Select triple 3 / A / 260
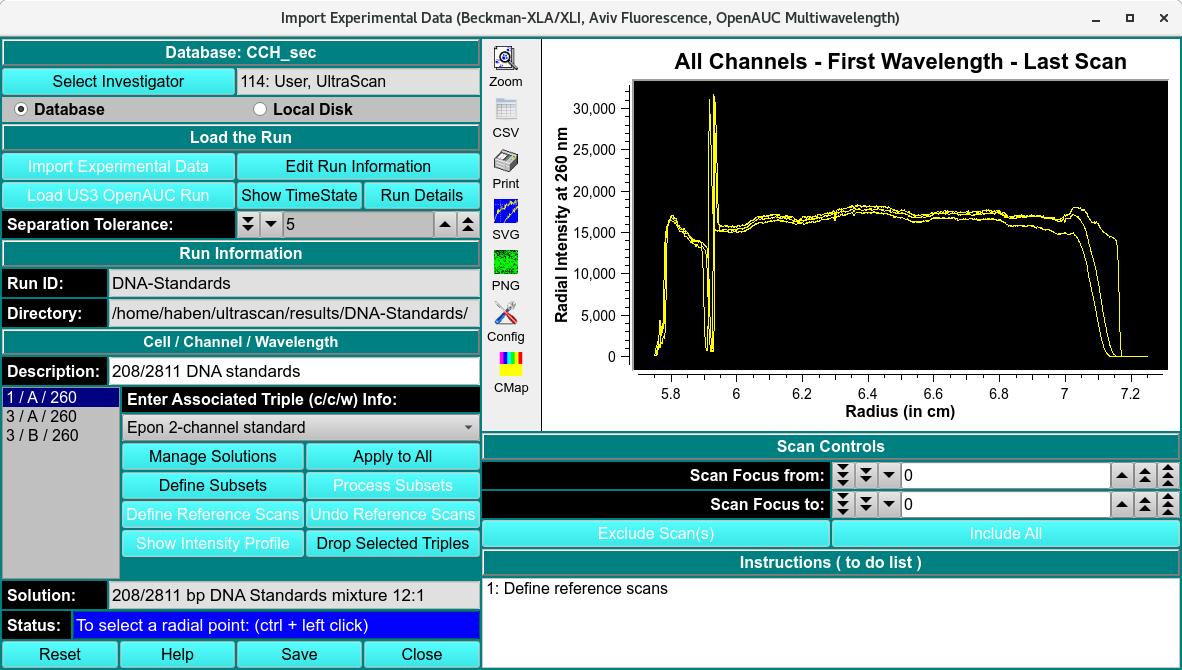Screen dimensions: 1182x670 [x=41, y=416]
